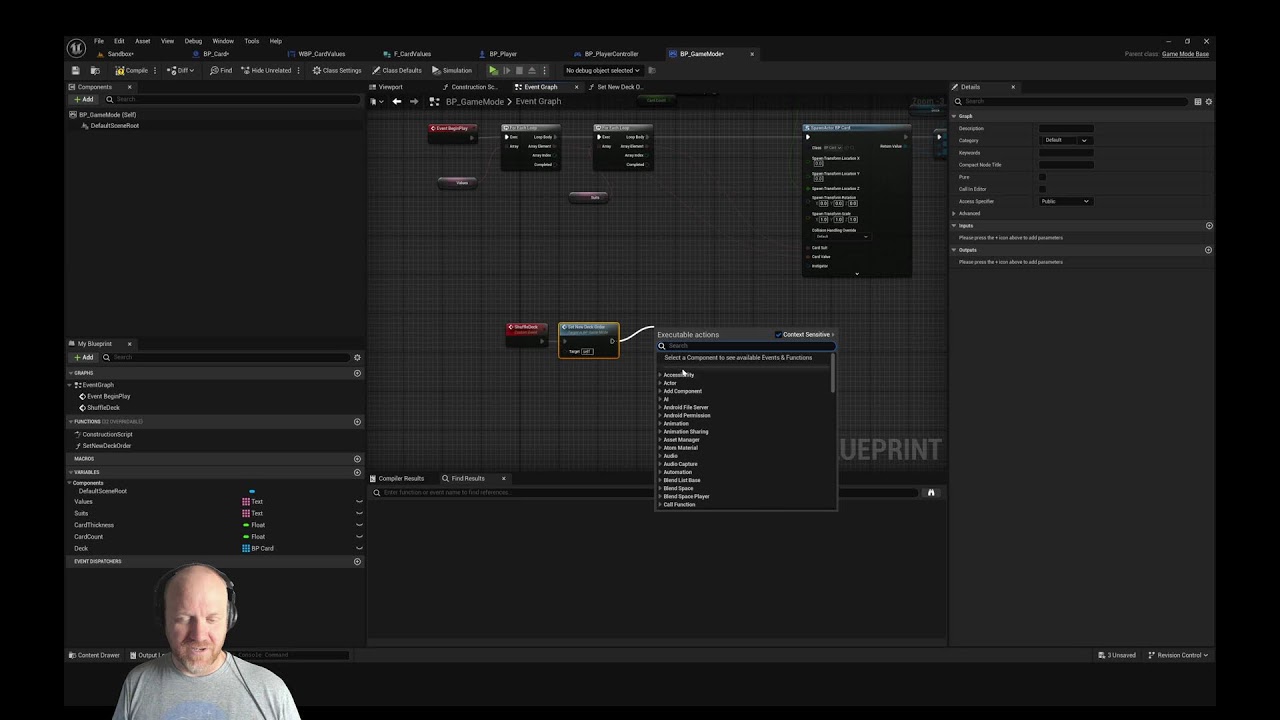Image resolution: width=1280 pixels, height=720 pixels.
Task: Select the SetNewDeckOrder function
Action: [x=106, y=446]
